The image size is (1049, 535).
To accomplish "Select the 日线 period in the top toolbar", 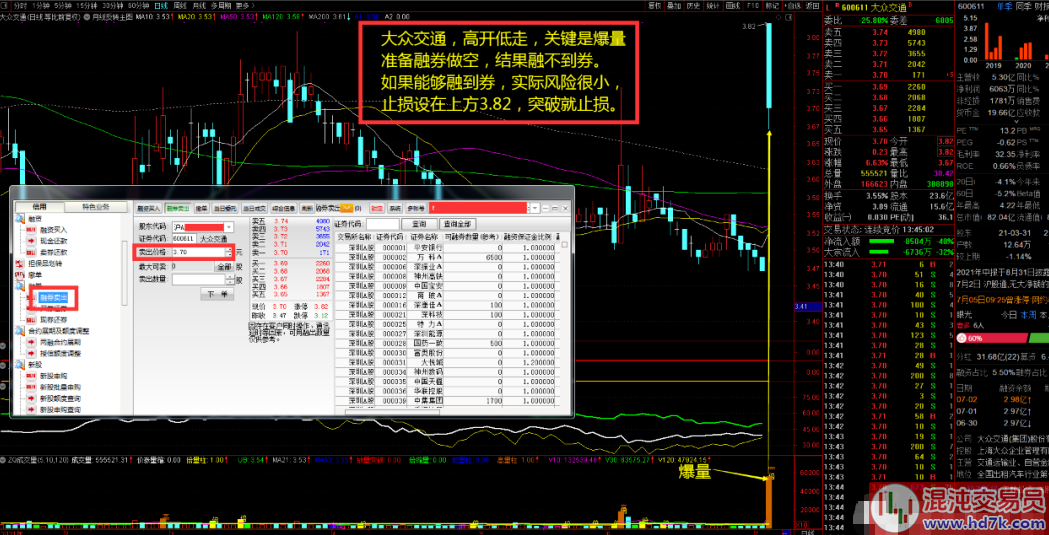I will 159,5.
